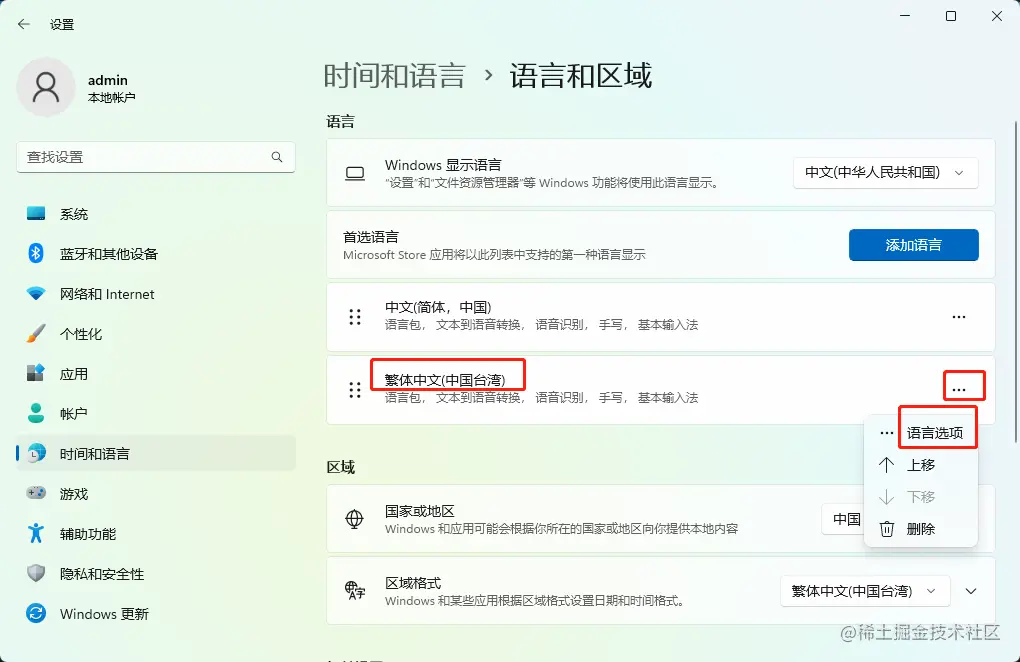Open more options for 中文(简体，中国)
Screen dimensions: 1020x662
[959, 317]
